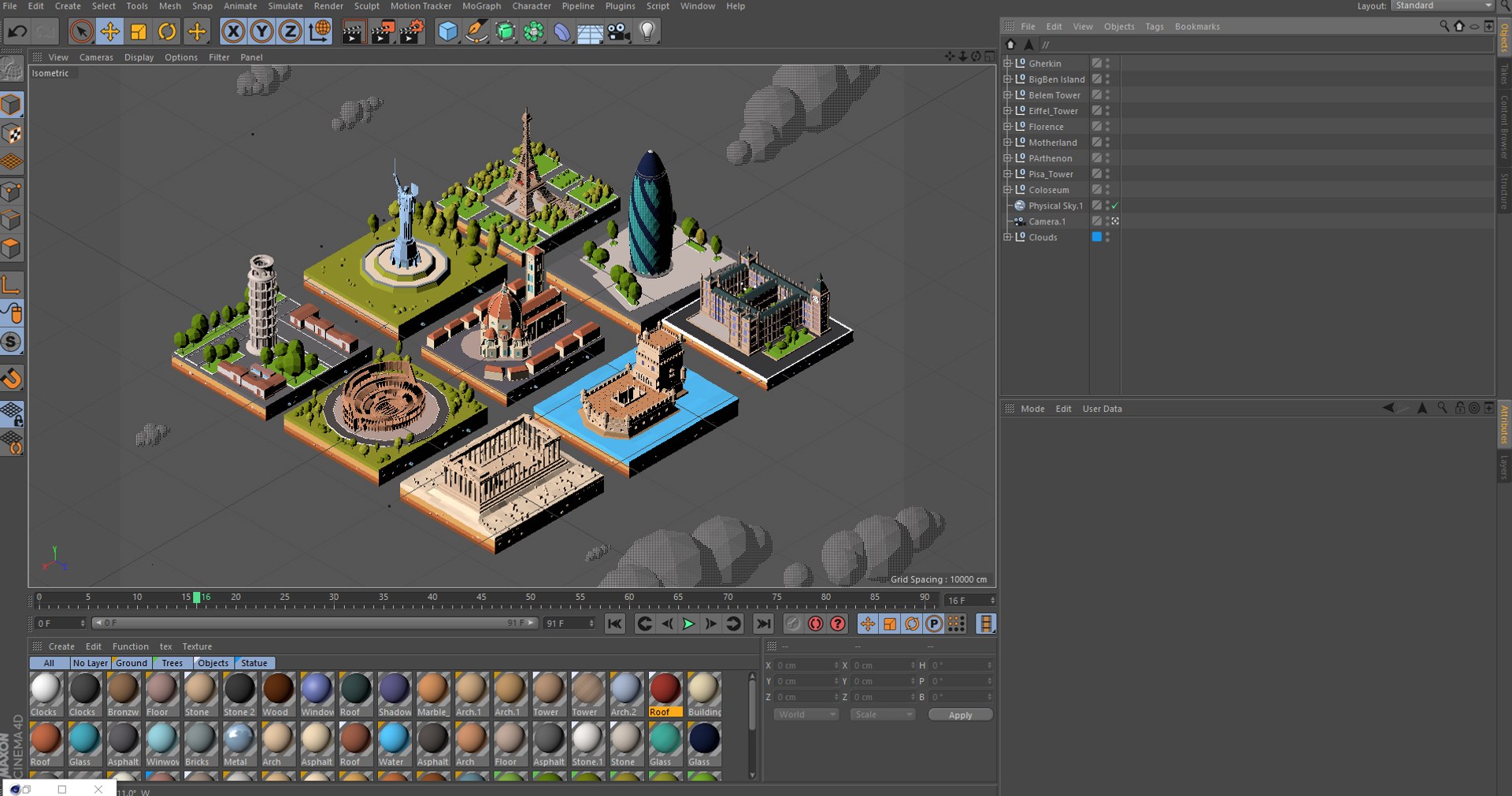Viewport: 1512px width, 796px height.
Task: Toggle Y axis lock
Action: [261, 31]
